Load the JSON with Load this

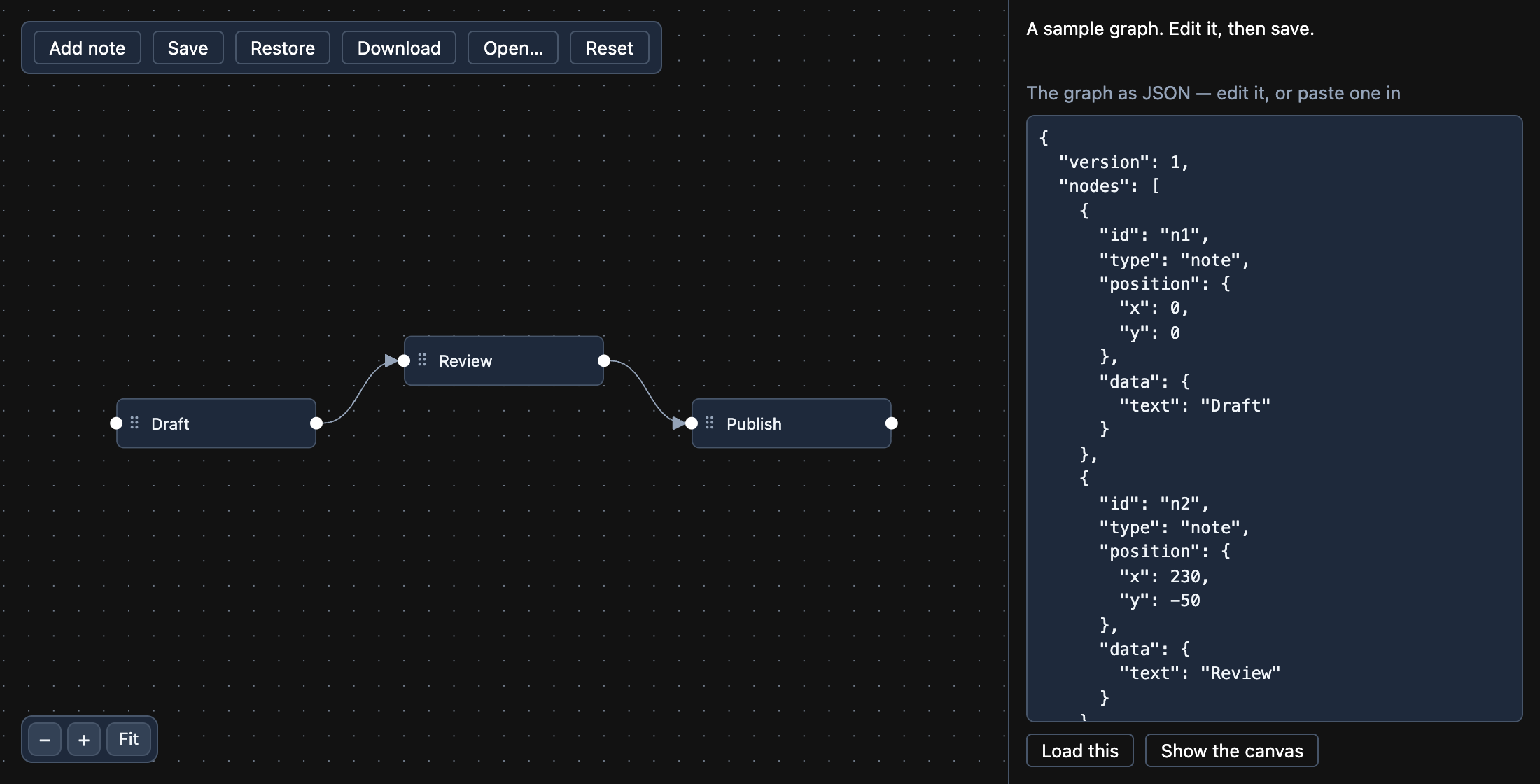pyautogui.click(x=1080, y=750)
